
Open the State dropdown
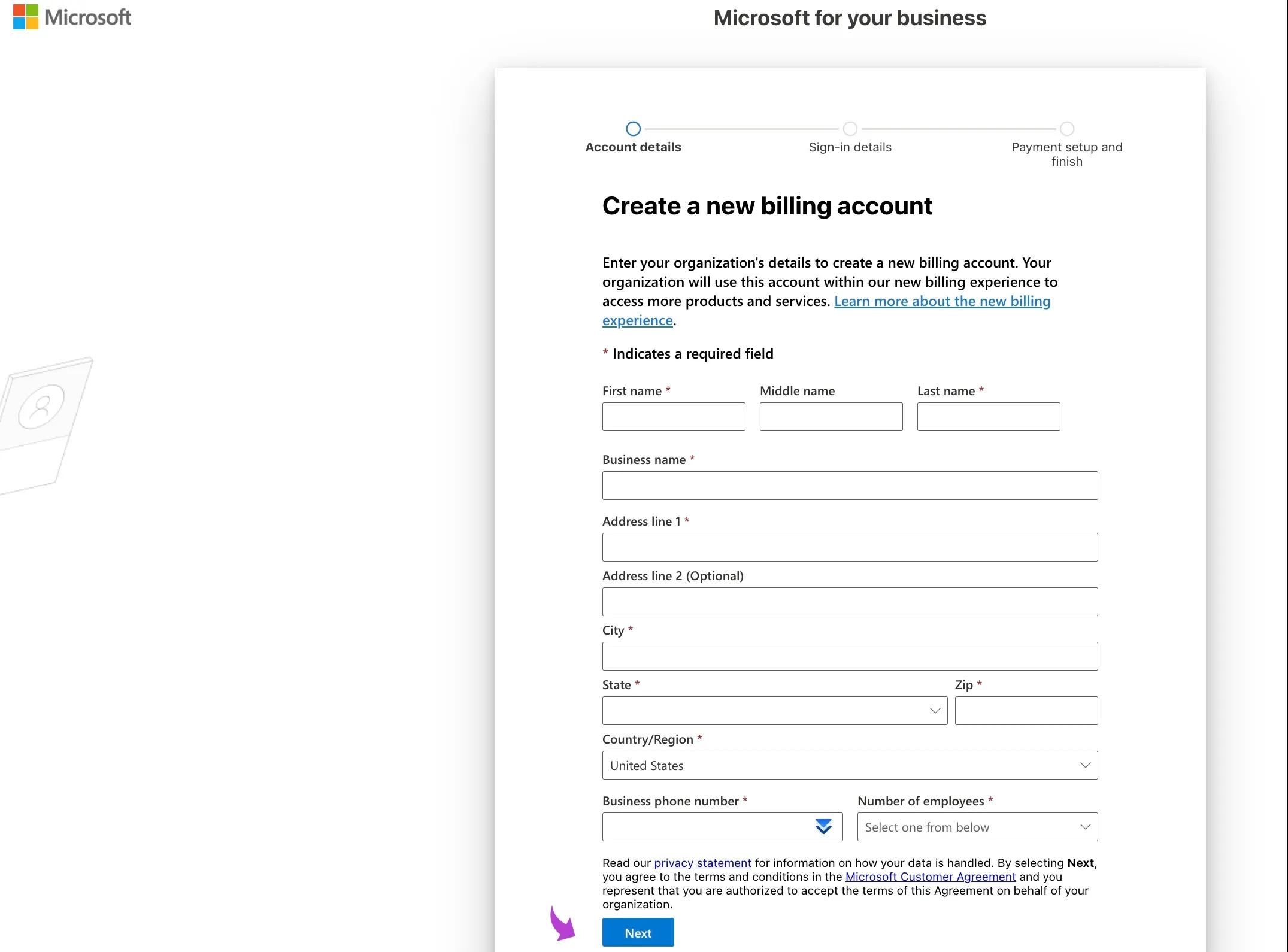coord(775,711)
